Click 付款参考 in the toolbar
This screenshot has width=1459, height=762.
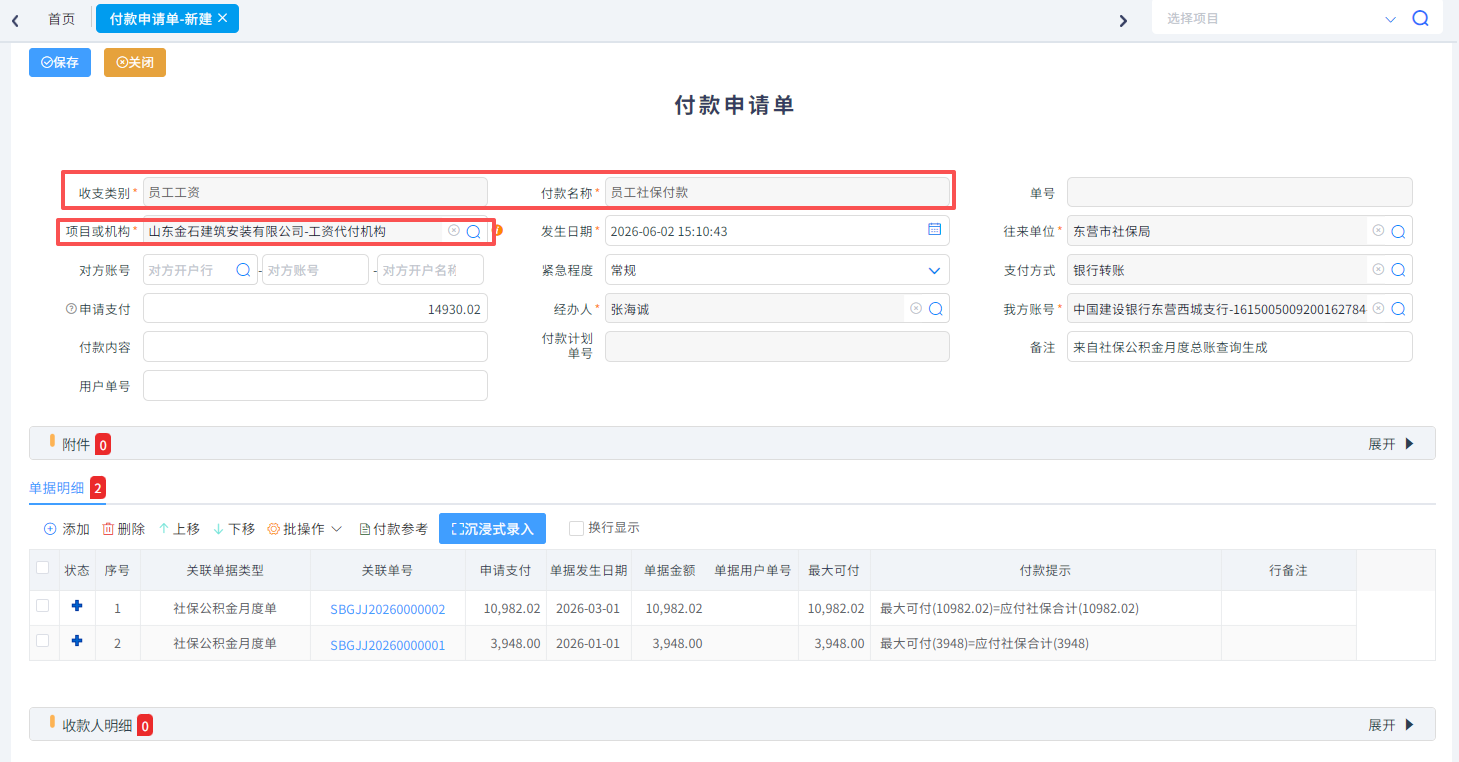393,529
